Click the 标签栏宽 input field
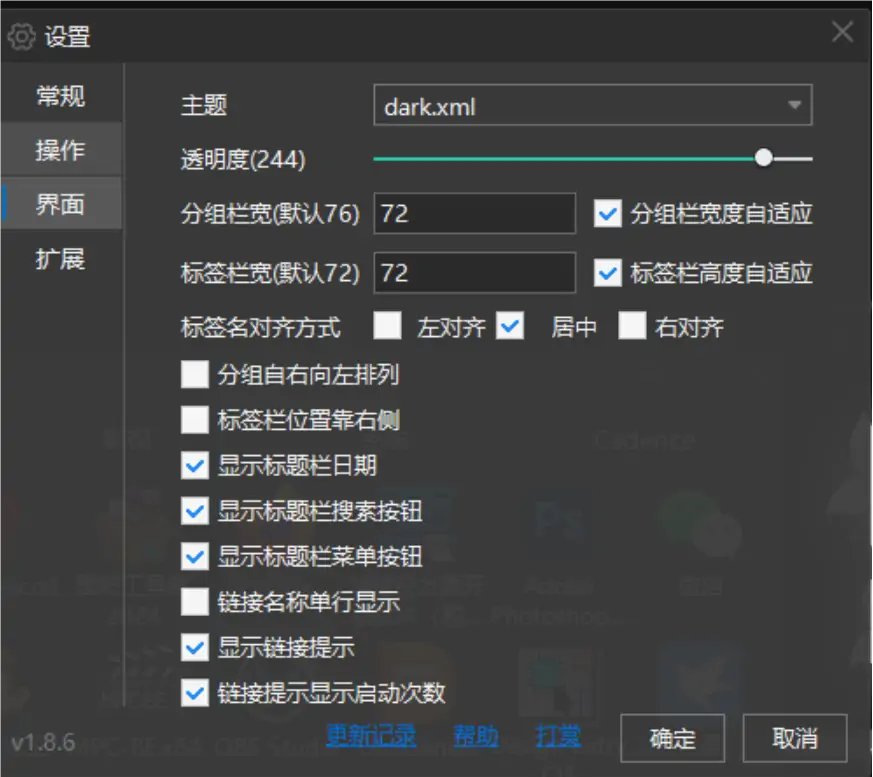 (x=474, y=273)
